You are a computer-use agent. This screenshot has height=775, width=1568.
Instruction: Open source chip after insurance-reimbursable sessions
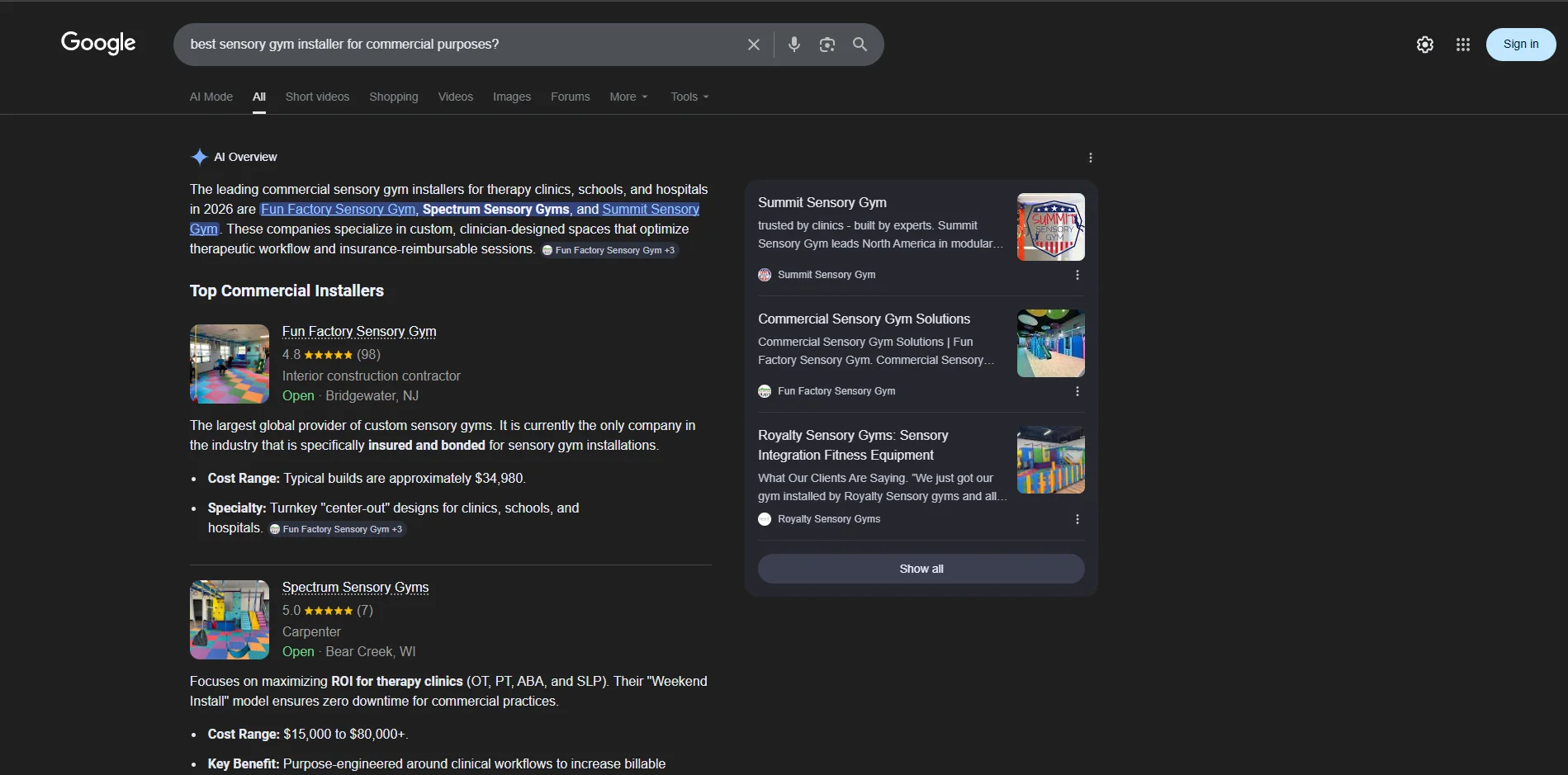609,250
